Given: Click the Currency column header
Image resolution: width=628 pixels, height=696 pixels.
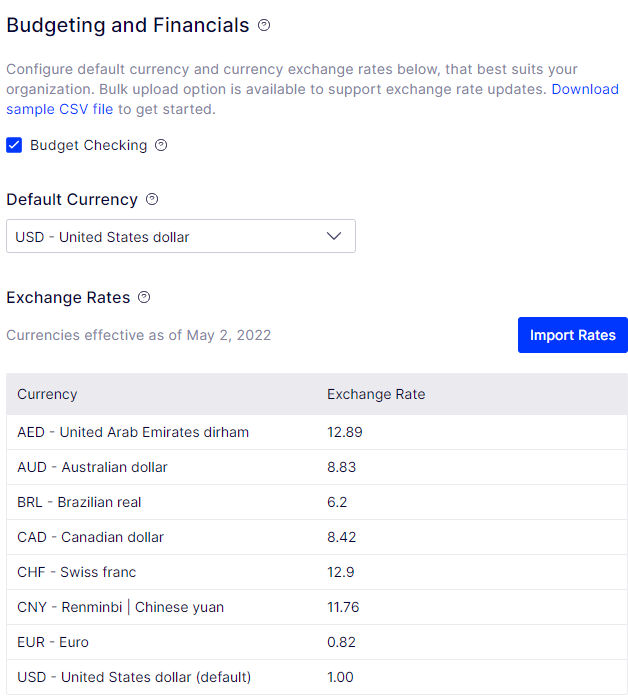Looking at the screenshot, I should pos(47,394).
